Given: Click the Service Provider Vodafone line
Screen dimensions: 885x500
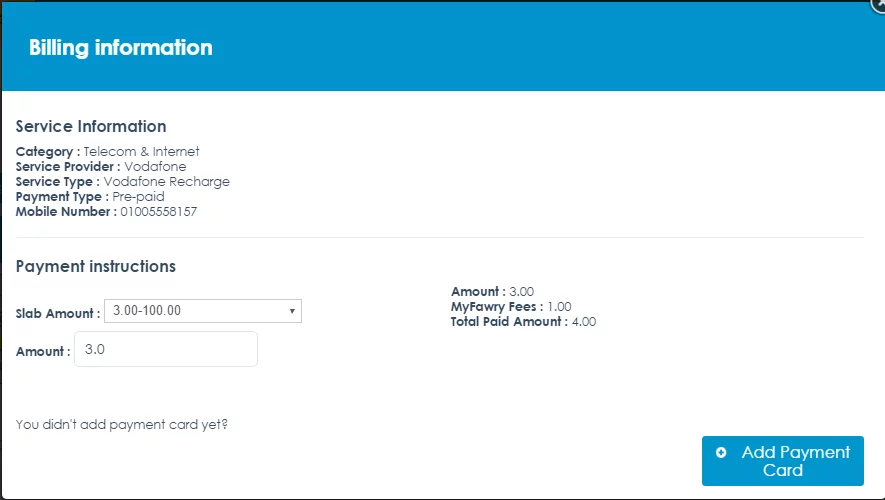Looking at the screenshot, I should pos(101,167).
